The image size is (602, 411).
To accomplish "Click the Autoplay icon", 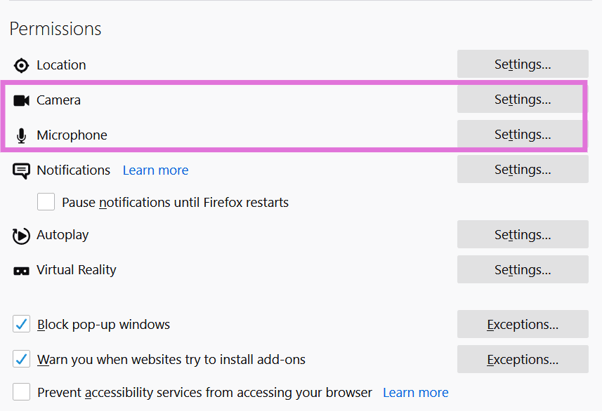I will [x=21, y=236].
